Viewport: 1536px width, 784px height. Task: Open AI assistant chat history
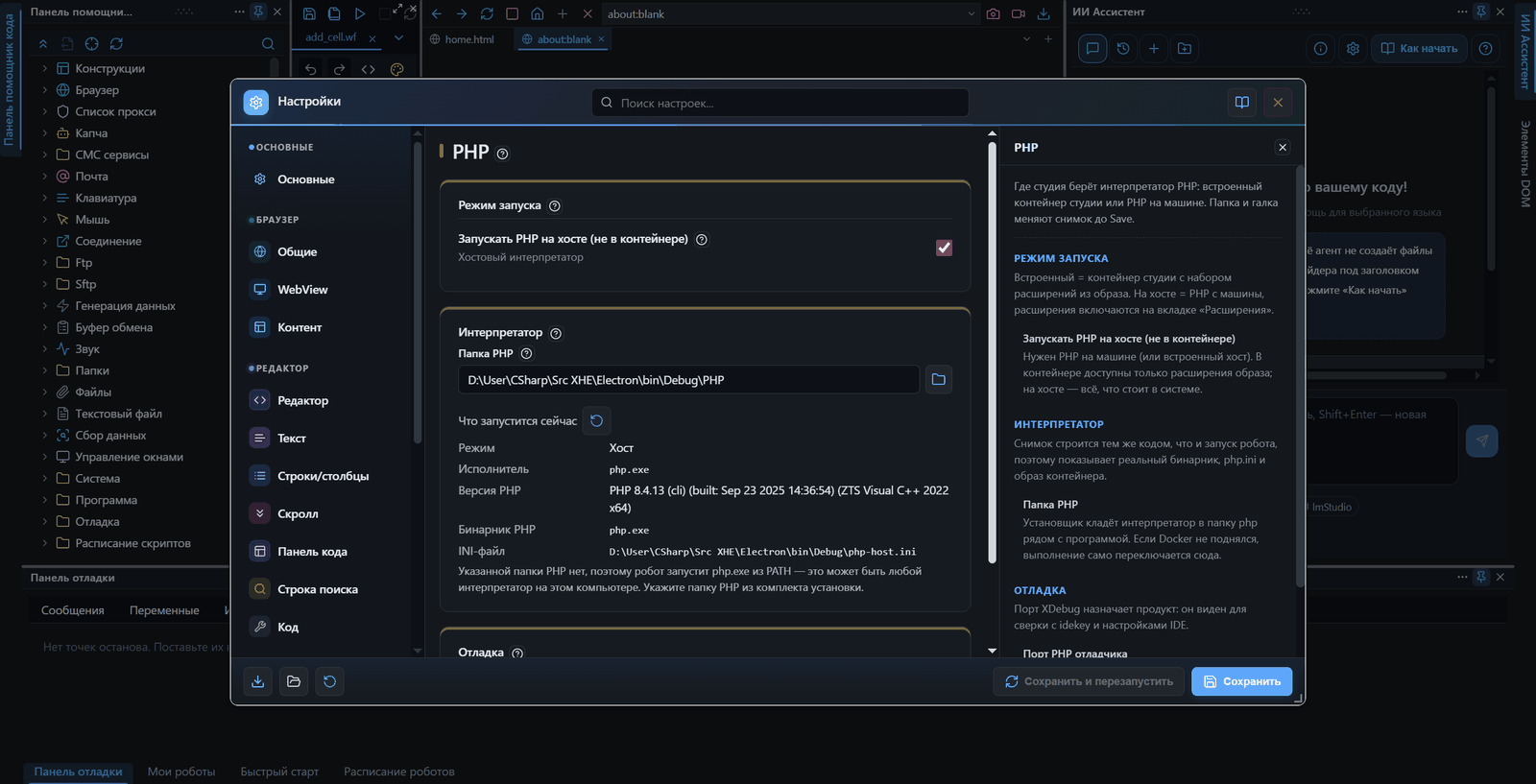1123,49
